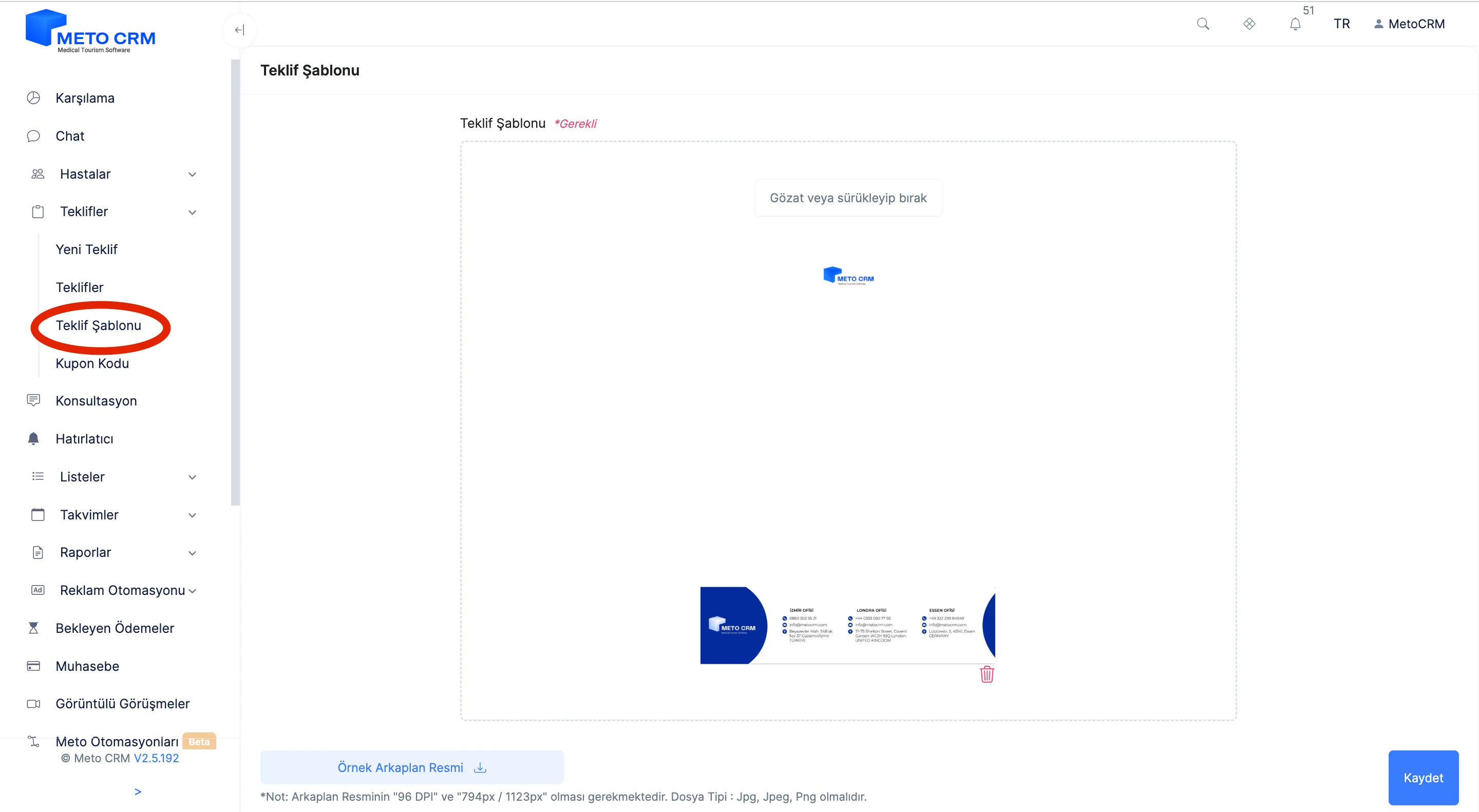Open Yeni Teklif submenu item
Image resolution: width=1479 pixels, height=812 pixels.
(x=86, y=249)
